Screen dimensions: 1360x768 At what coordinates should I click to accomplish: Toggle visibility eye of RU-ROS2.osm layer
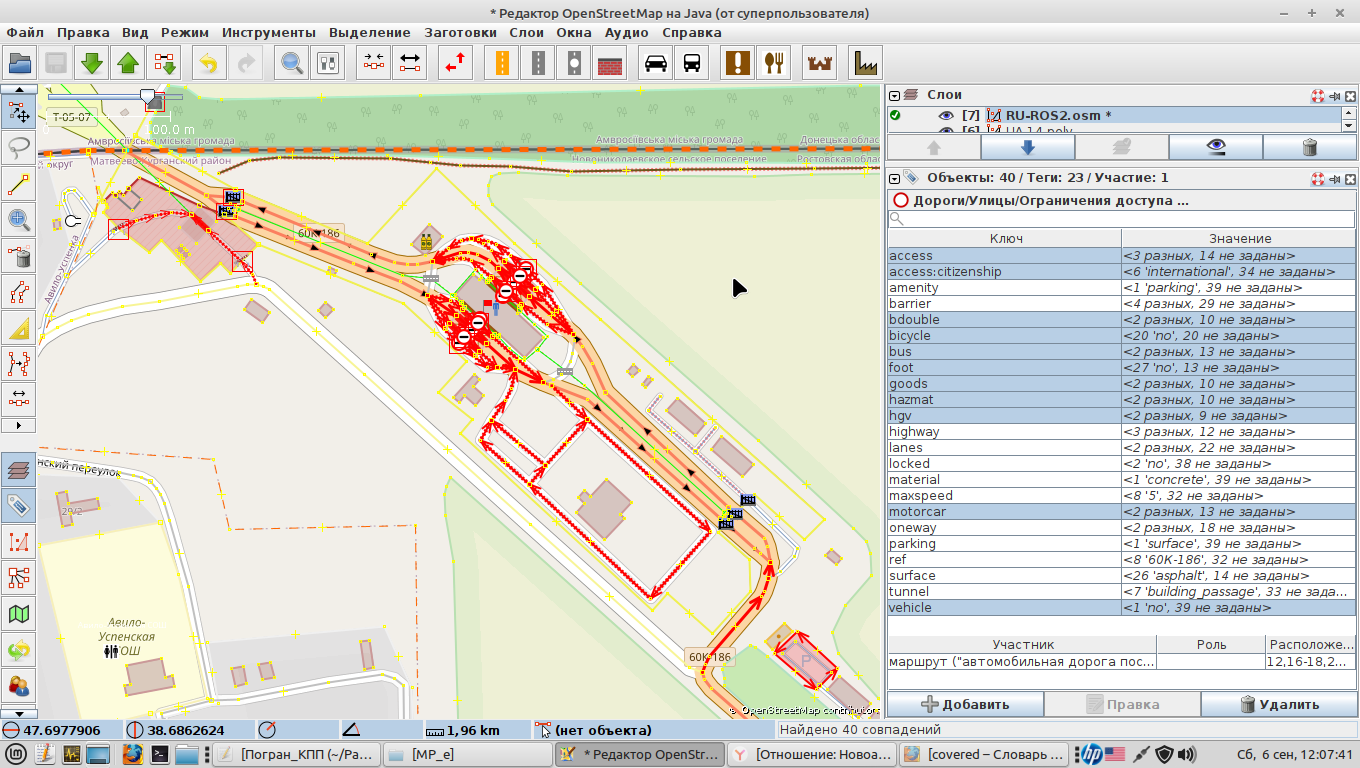click(x=945, y=116)
